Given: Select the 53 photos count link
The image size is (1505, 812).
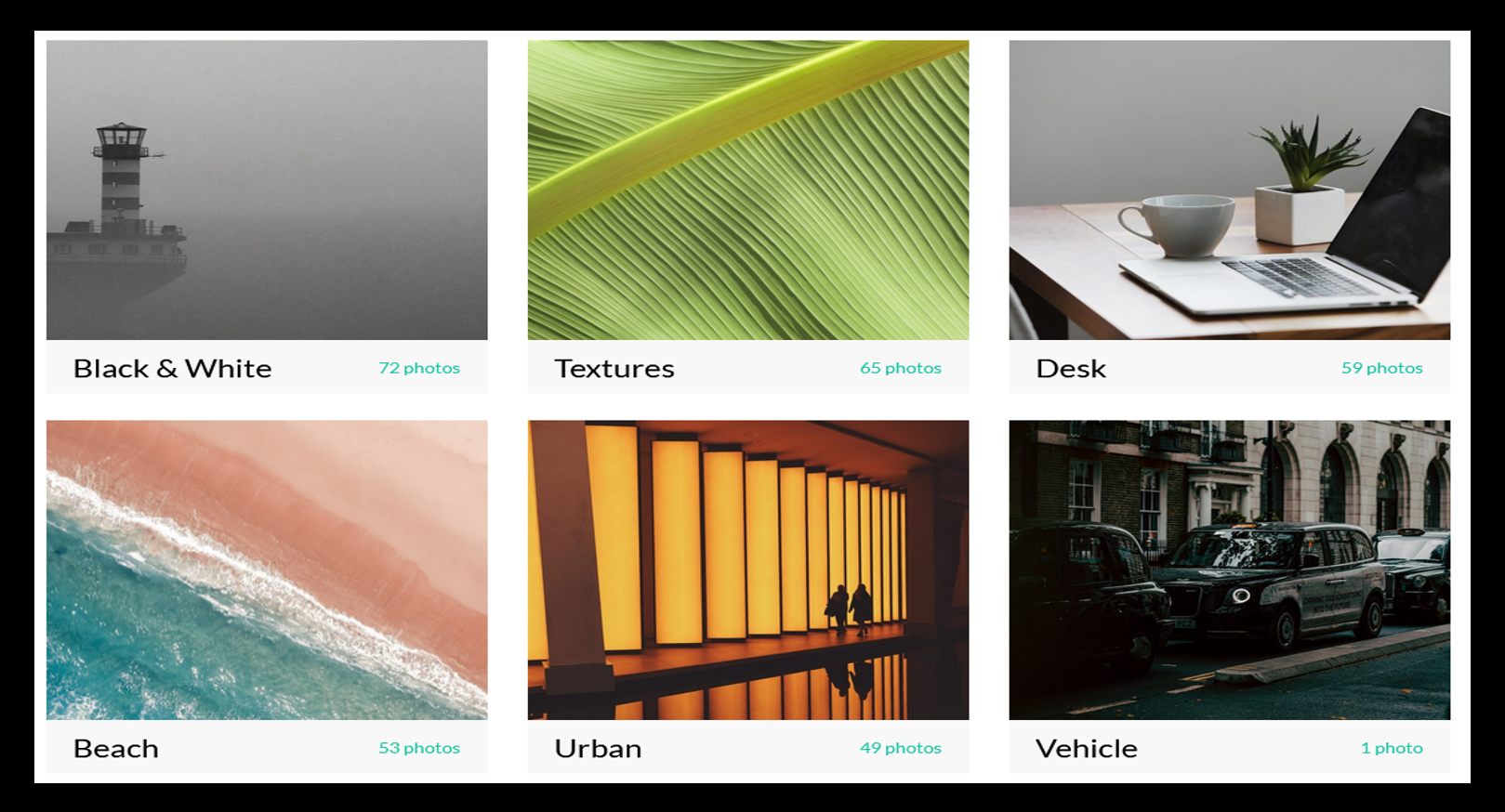Looking at the screenshot, I should tap(419, 748).
